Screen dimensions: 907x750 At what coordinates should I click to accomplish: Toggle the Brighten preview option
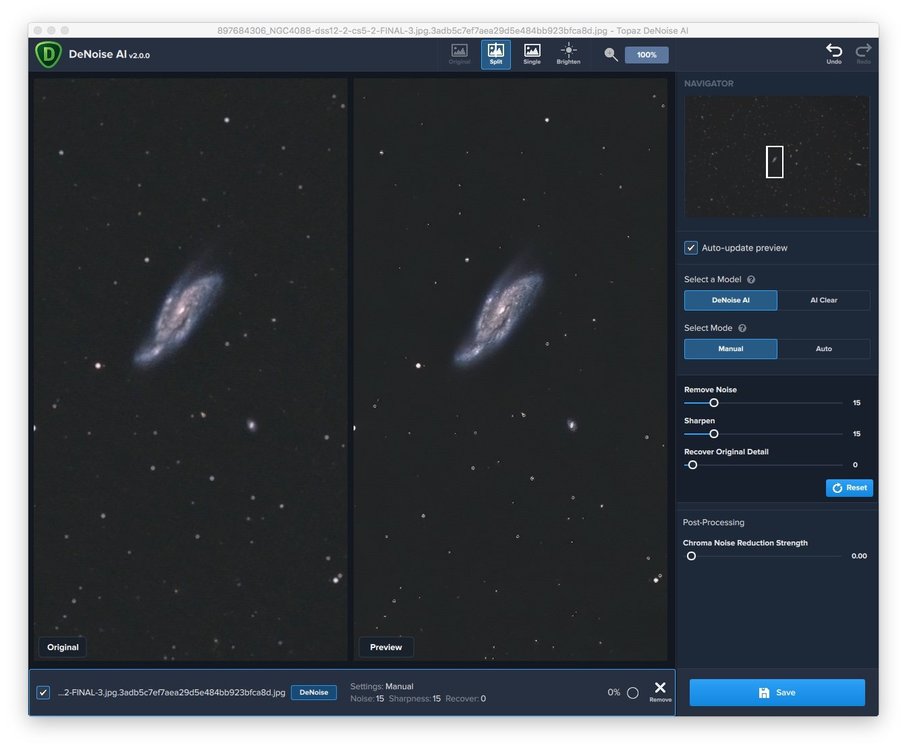tap(568, 54)
